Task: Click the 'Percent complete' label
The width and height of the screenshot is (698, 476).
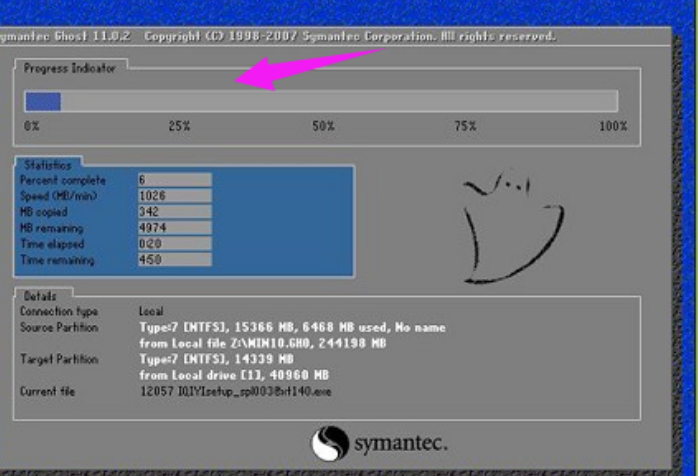Action: click(x=63, y=180)
